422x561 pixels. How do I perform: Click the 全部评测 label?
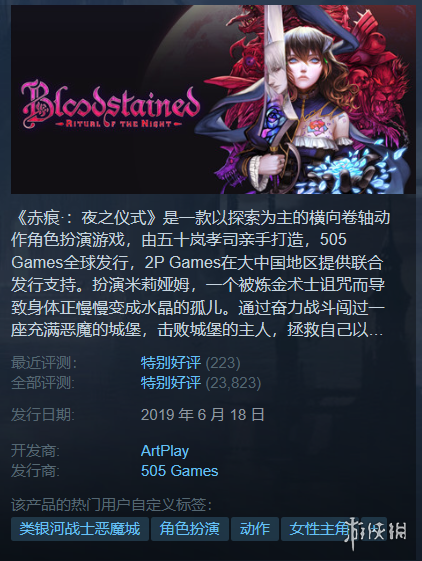click(x=43, y=382)
